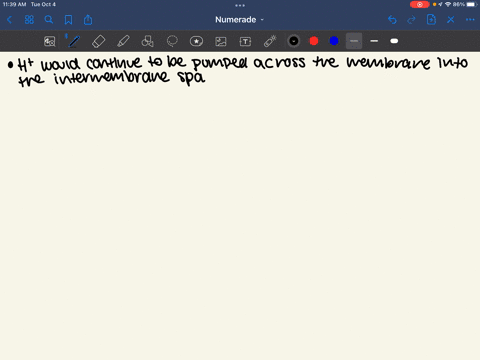
Task: Select the Lasso tool
Action: coord(172,41)
